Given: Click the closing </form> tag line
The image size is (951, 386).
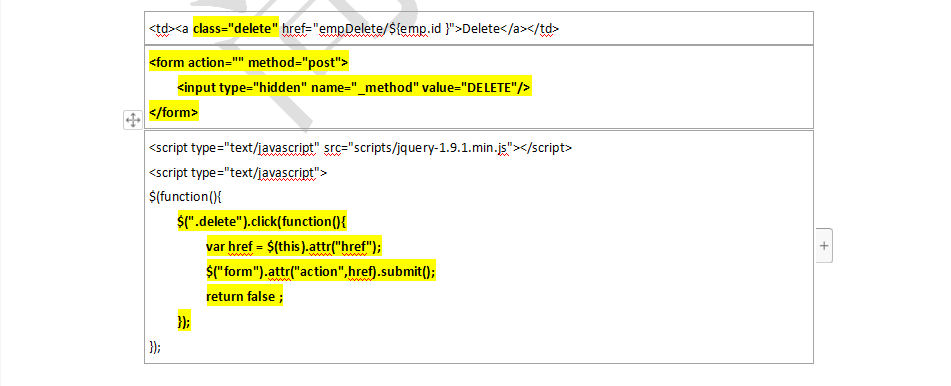Looking at the screenshot, I should 173,112.
